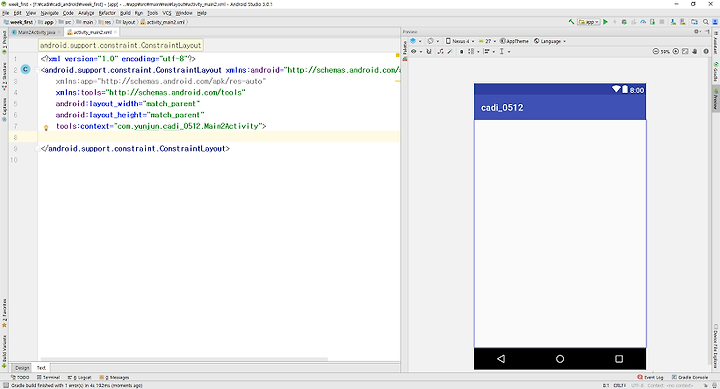
Task: Click 'layout' in the breadcrumb path
Action: [x=126, y=22]
